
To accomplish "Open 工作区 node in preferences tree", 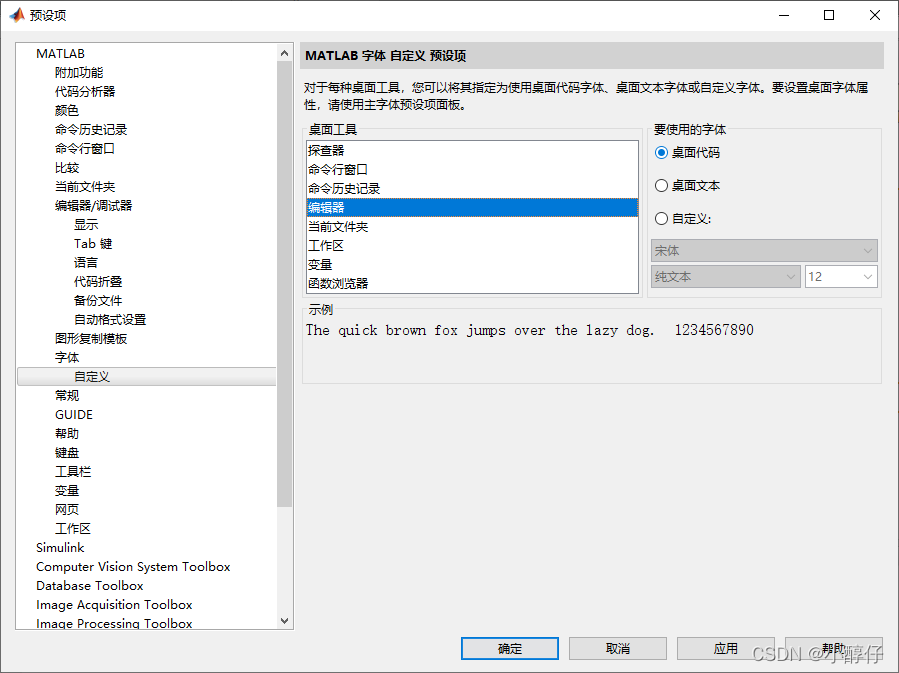I will tap(73, 529).
